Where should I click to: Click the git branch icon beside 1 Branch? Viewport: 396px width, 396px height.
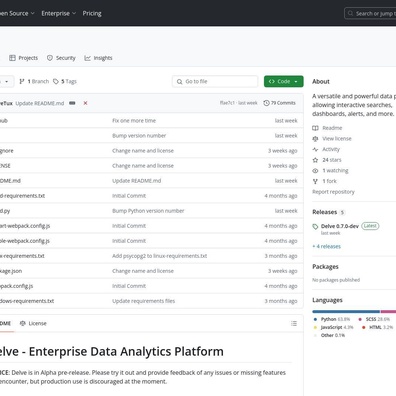tap(22, 81)
